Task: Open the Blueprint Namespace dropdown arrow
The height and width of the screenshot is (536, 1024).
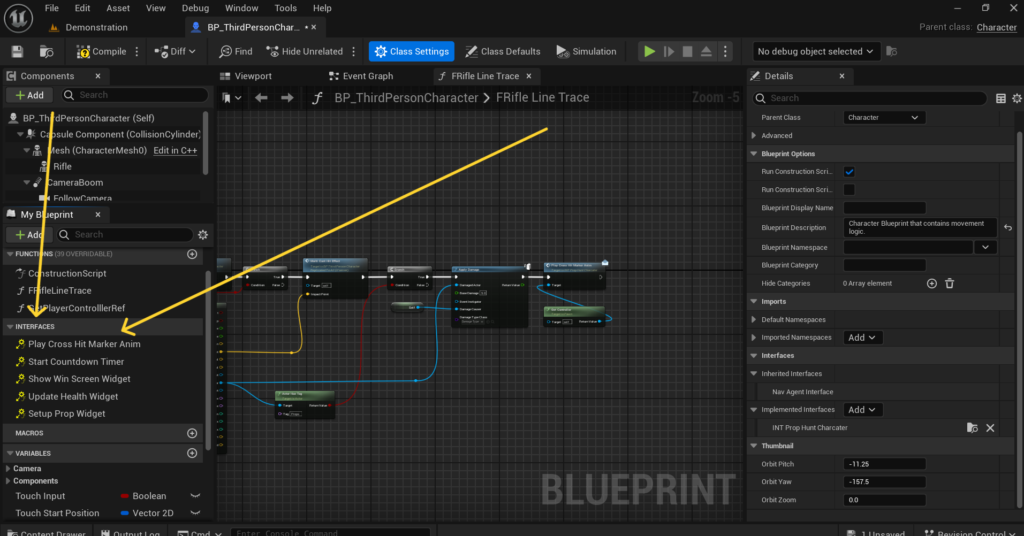Action: click(x=985, y=247)
